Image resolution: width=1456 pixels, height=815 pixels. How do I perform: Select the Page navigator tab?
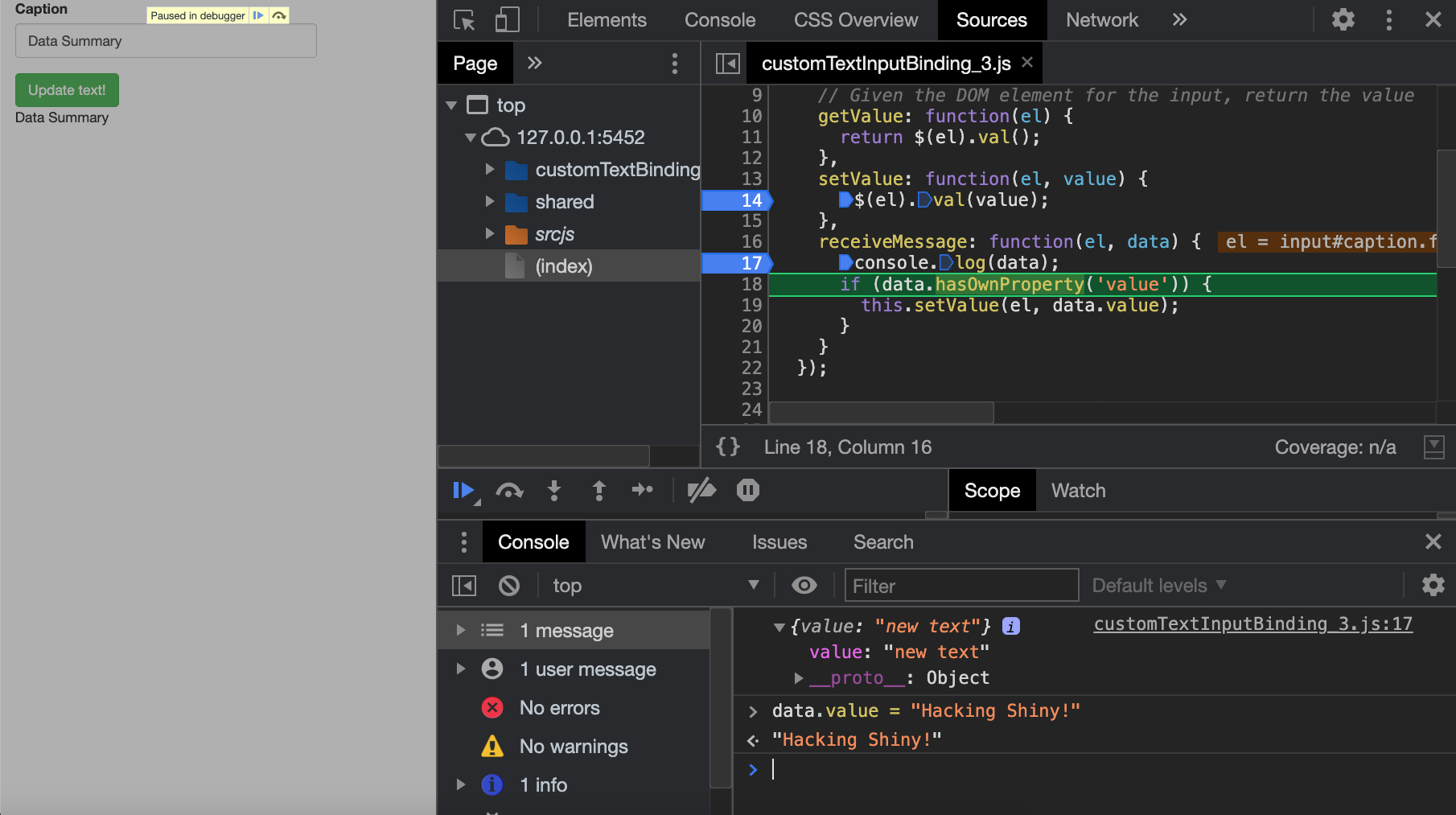pos(475,64)
